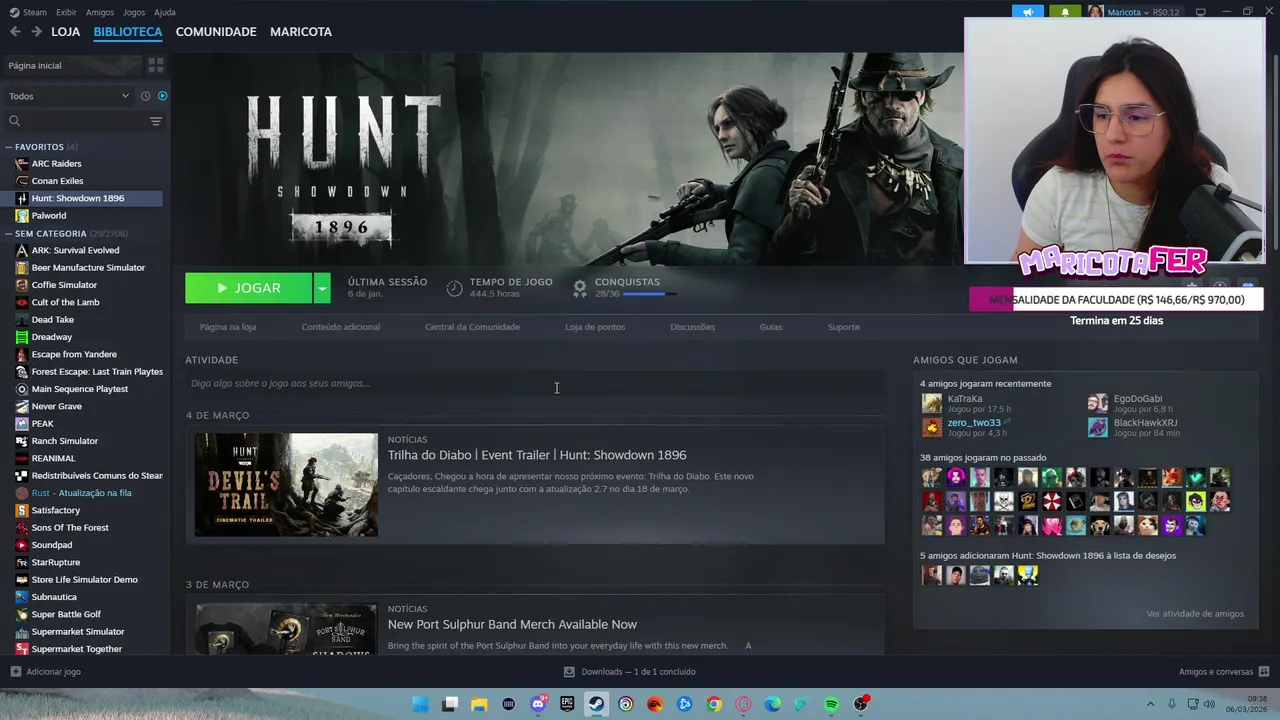Open the Steam menu
Image resolution: width=1280 pixels, height=720 pixels.
(x=29, y=12)
